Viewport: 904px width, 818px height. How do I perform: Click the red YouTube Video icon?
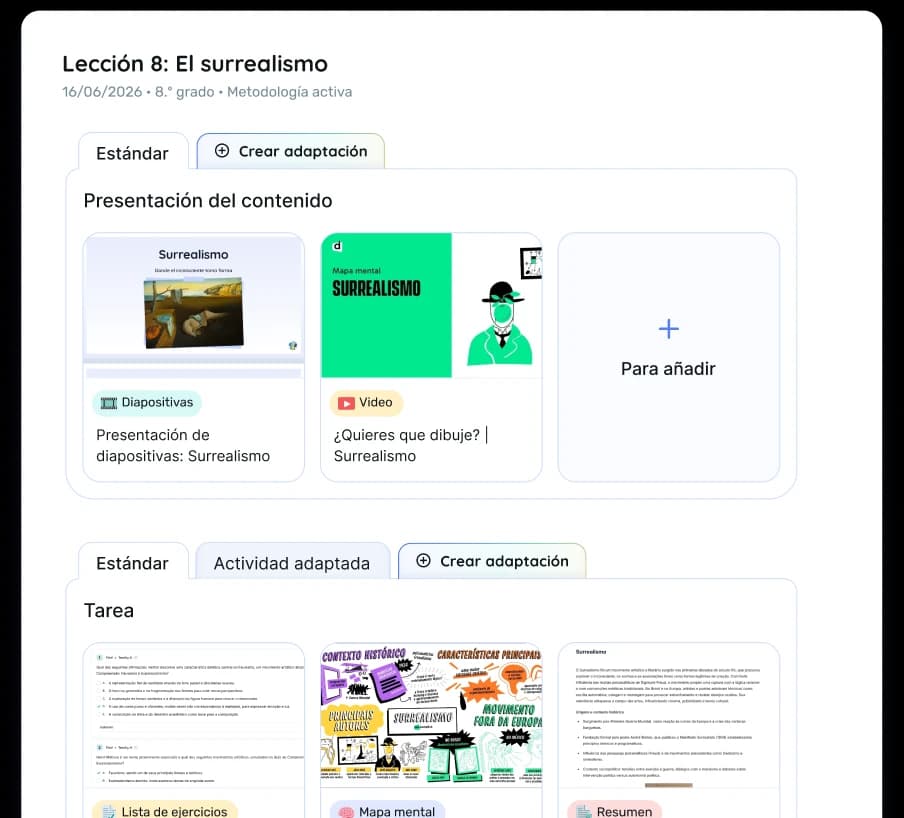[346, 403]
